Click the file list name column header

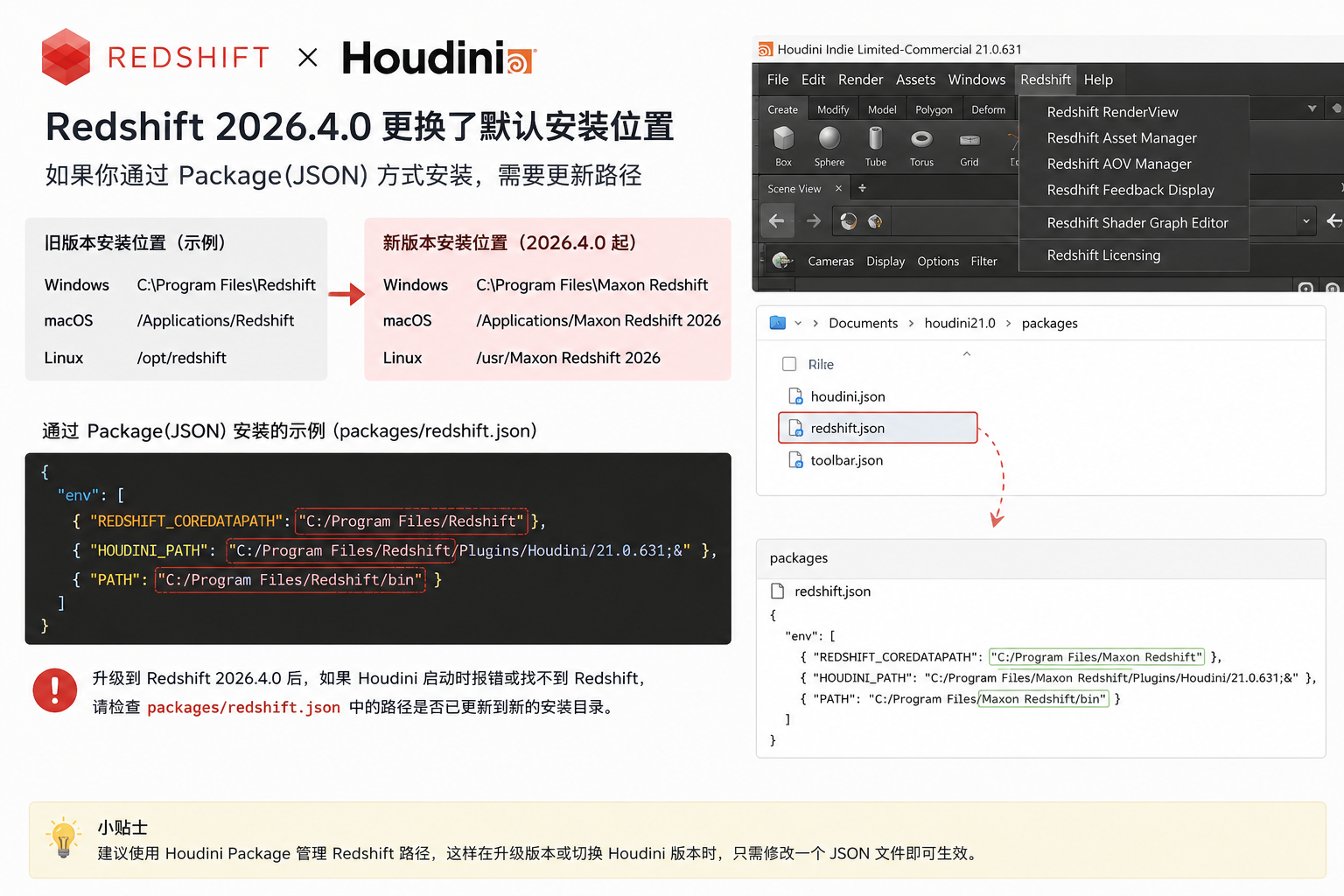point(820,364)
